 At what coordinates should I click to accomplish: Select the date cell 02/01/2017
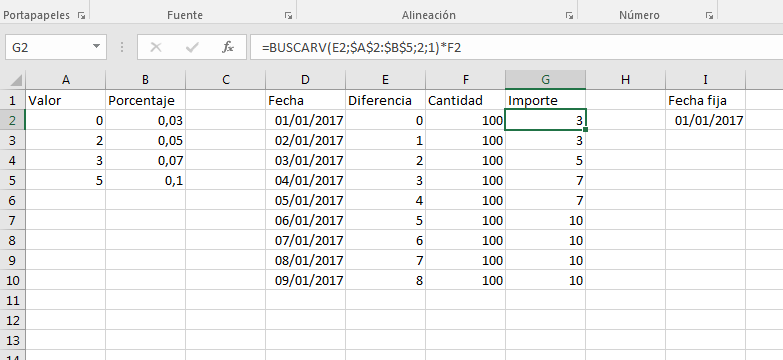pyautogui.click(x=305, y=140)
